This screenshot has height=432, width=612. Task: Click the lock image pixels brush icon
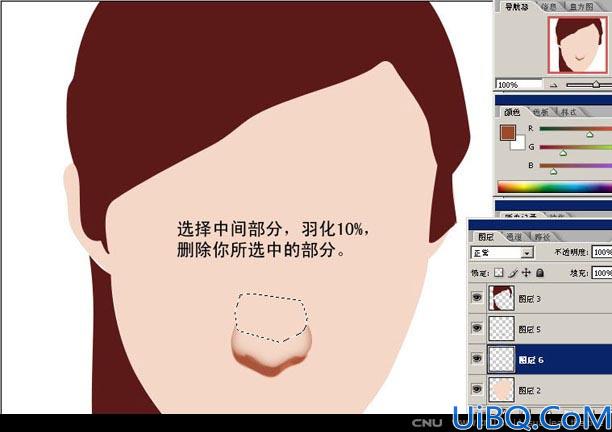[513, 272]
